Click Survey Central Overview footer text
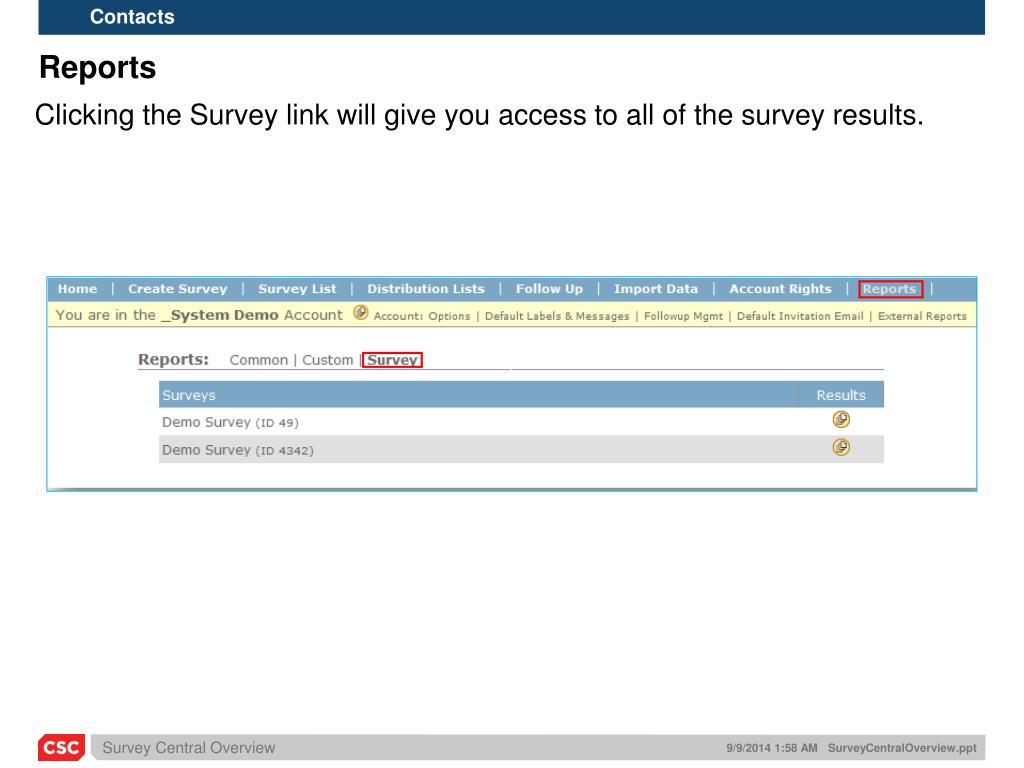The height and width of the screenshot is (768, 1024). [x=189, y=748]
